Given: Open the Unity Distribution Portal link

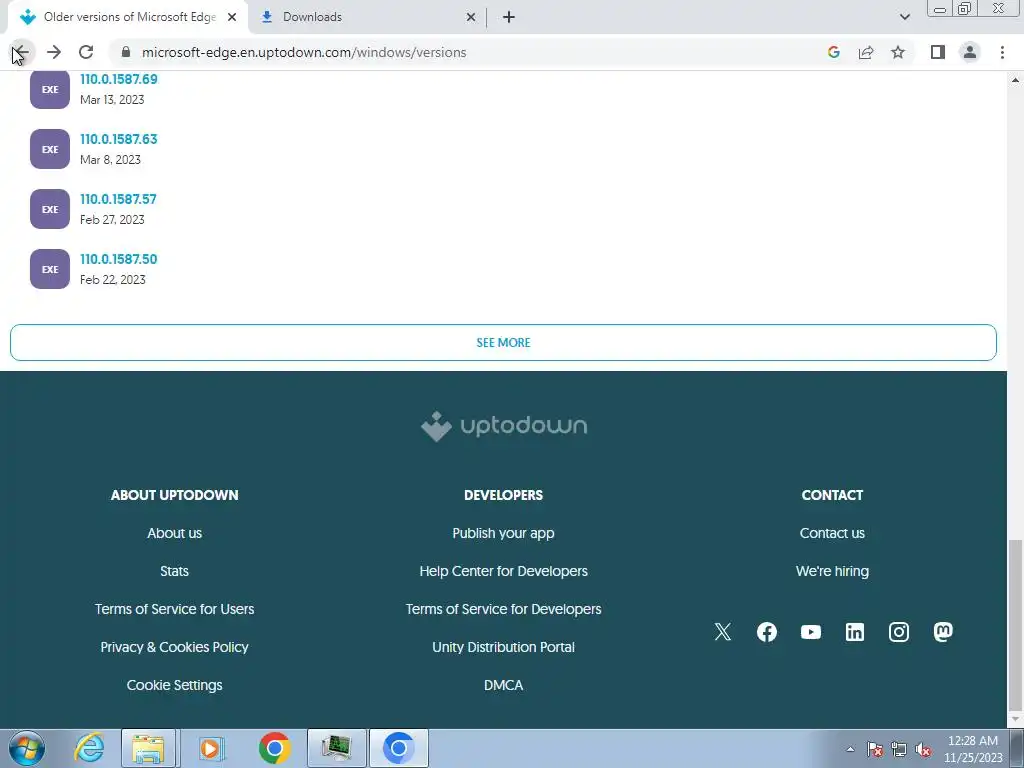Looking at the screenshot, I should (x=504, y=647).
